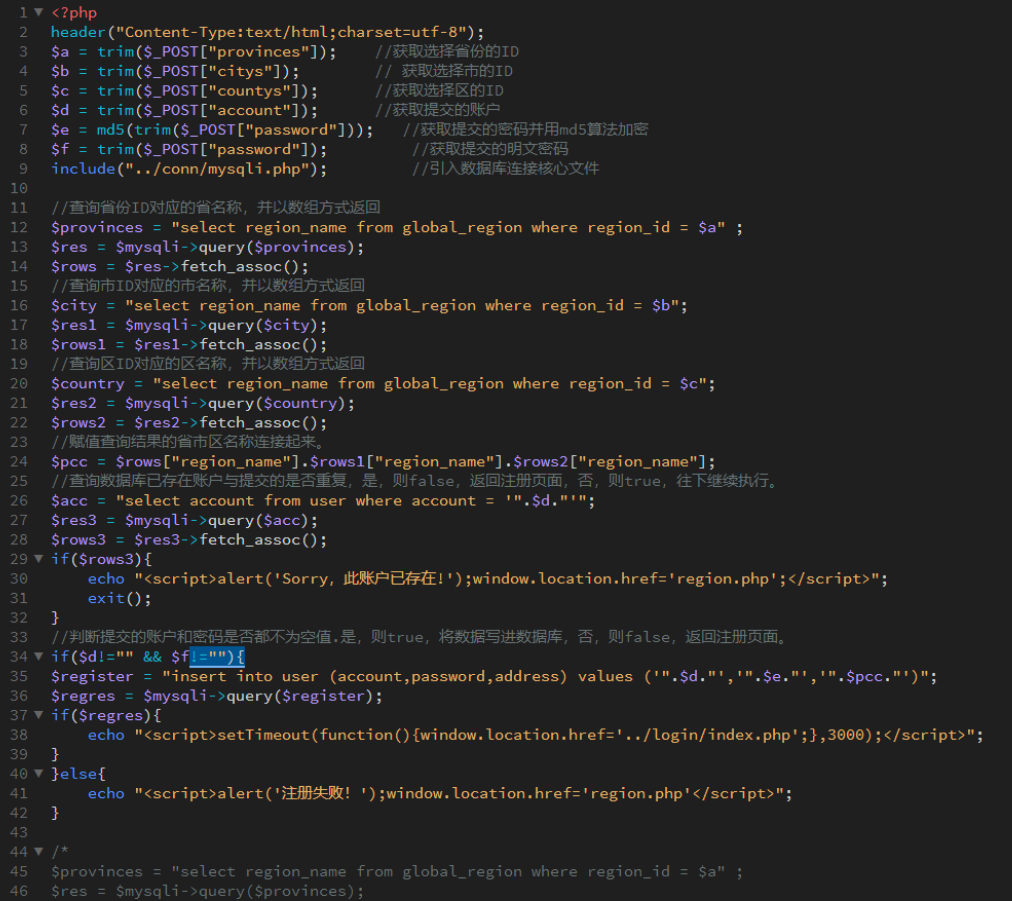The height and width of the screenshot is (901, 1012).
Task: Click the $city variable on line 16
Action: point(74,305)
